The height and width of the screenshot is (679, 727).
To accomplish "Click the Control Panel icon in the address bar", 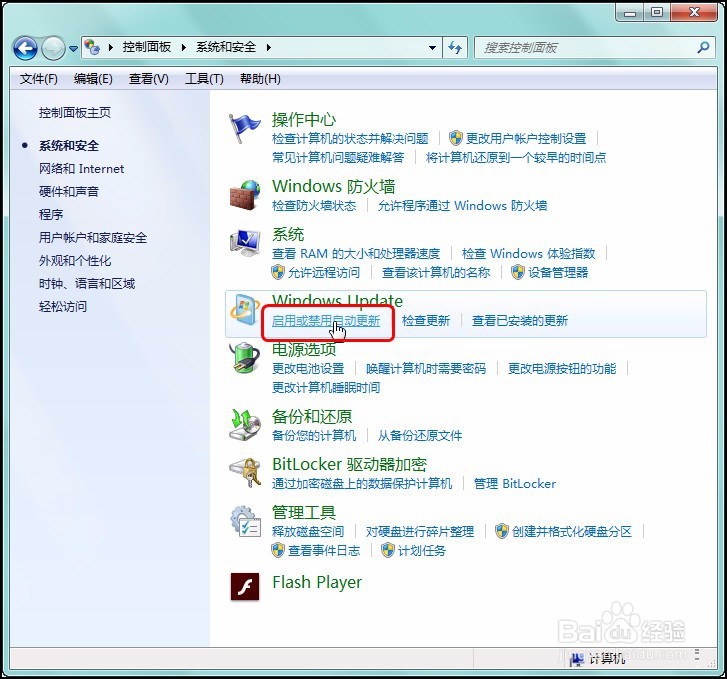I will [x=92, y=47].
